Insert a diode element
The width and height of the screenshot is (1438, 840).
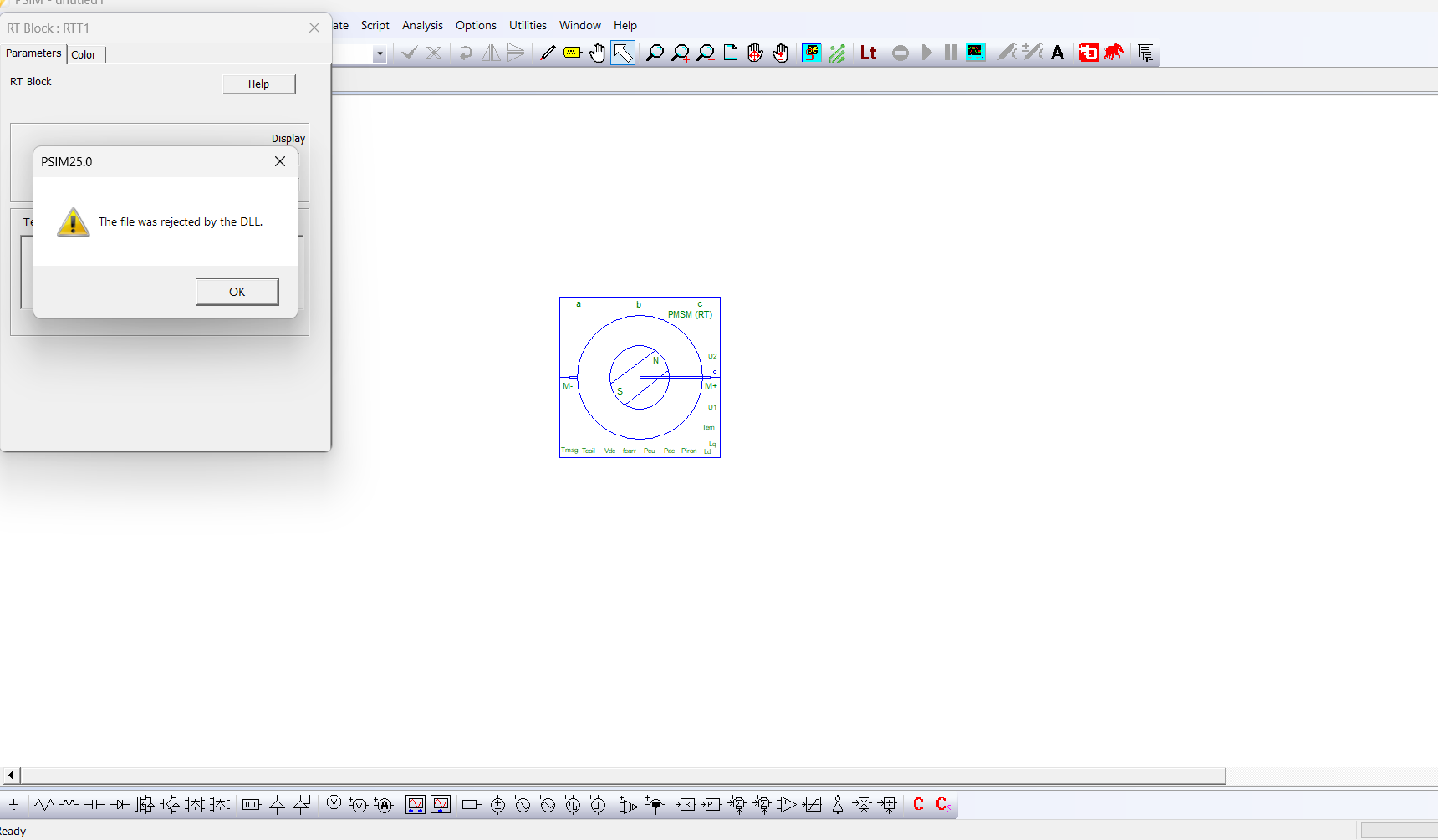tap(120, 805)
